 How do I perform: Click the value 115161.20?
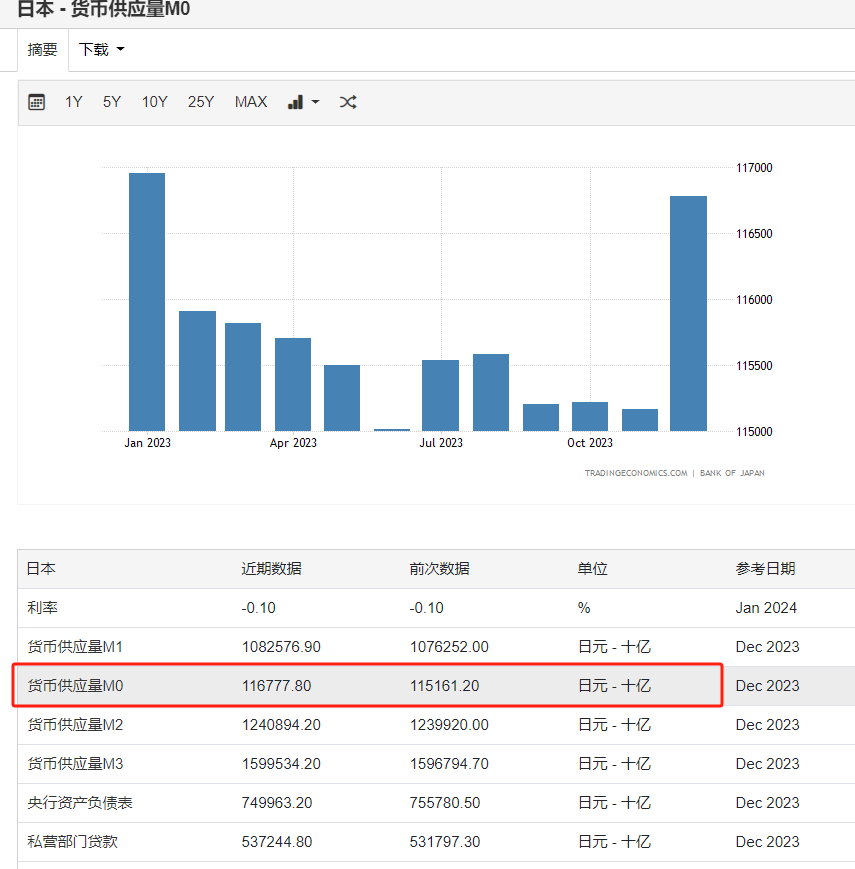click(444, 686)
